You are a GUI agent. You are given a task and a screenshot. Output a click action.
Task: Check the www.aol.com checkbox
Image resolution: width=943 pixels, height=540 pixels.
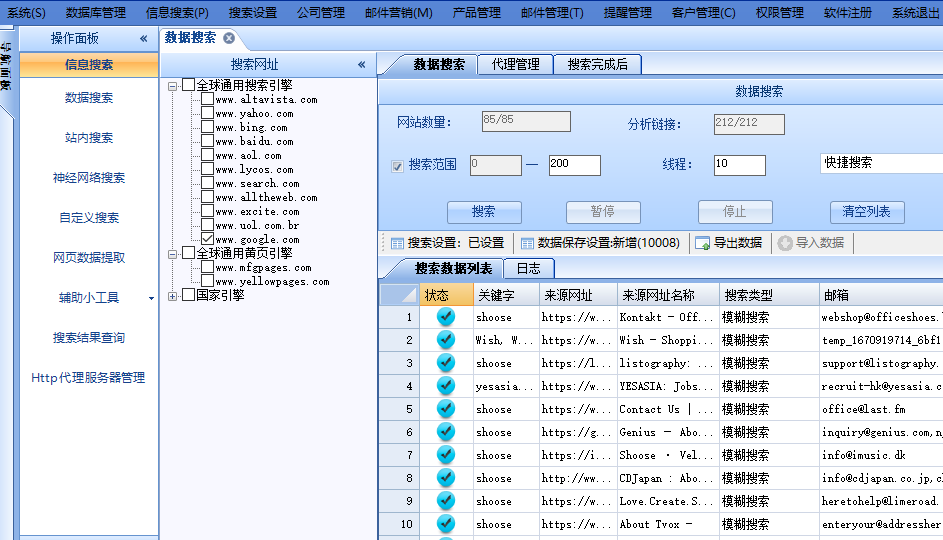[x=207, y=155]
